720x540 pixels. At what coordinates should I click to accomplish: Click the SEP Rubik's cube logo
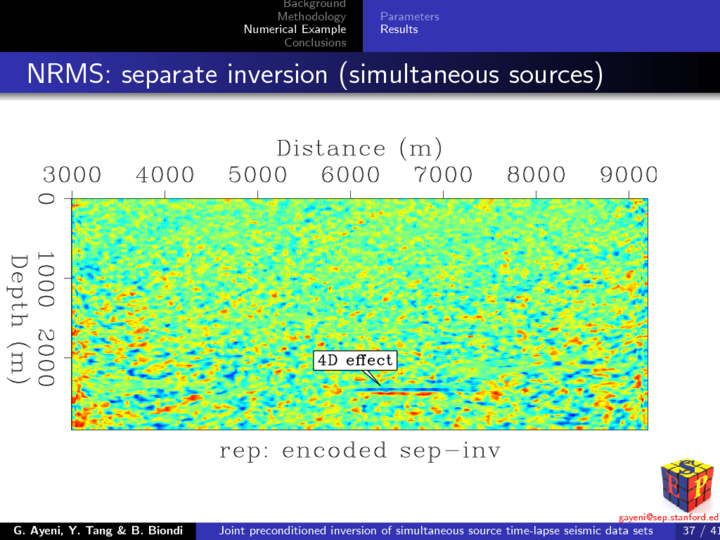click(x=687, y=484)
